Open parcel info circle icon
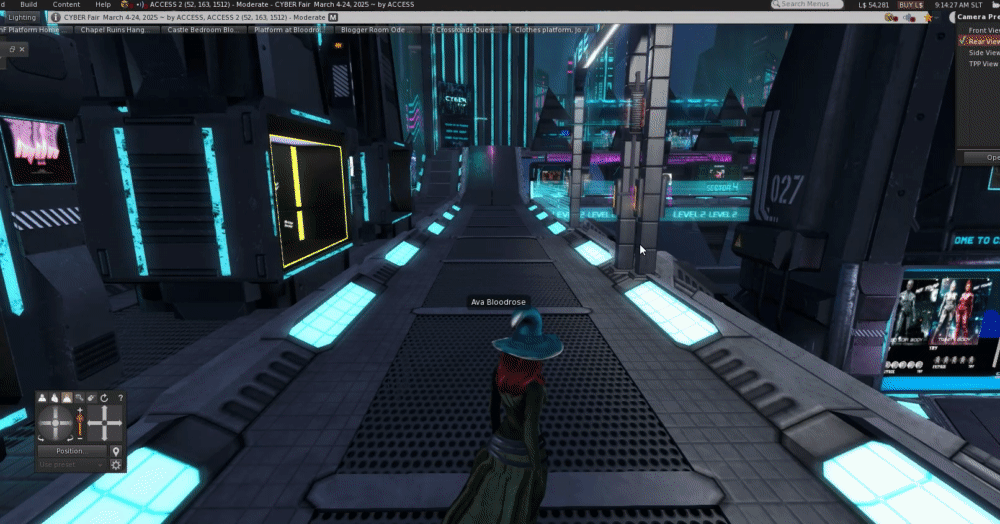This screenshot has width=1000, height=524. [55, 17]
